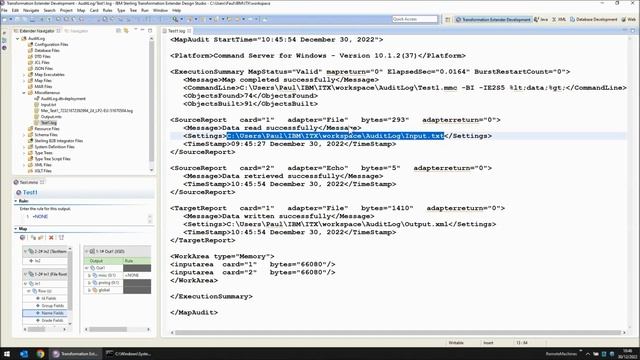
Task: Click Link with Editor icon in navigator
Action: [126, 31]
